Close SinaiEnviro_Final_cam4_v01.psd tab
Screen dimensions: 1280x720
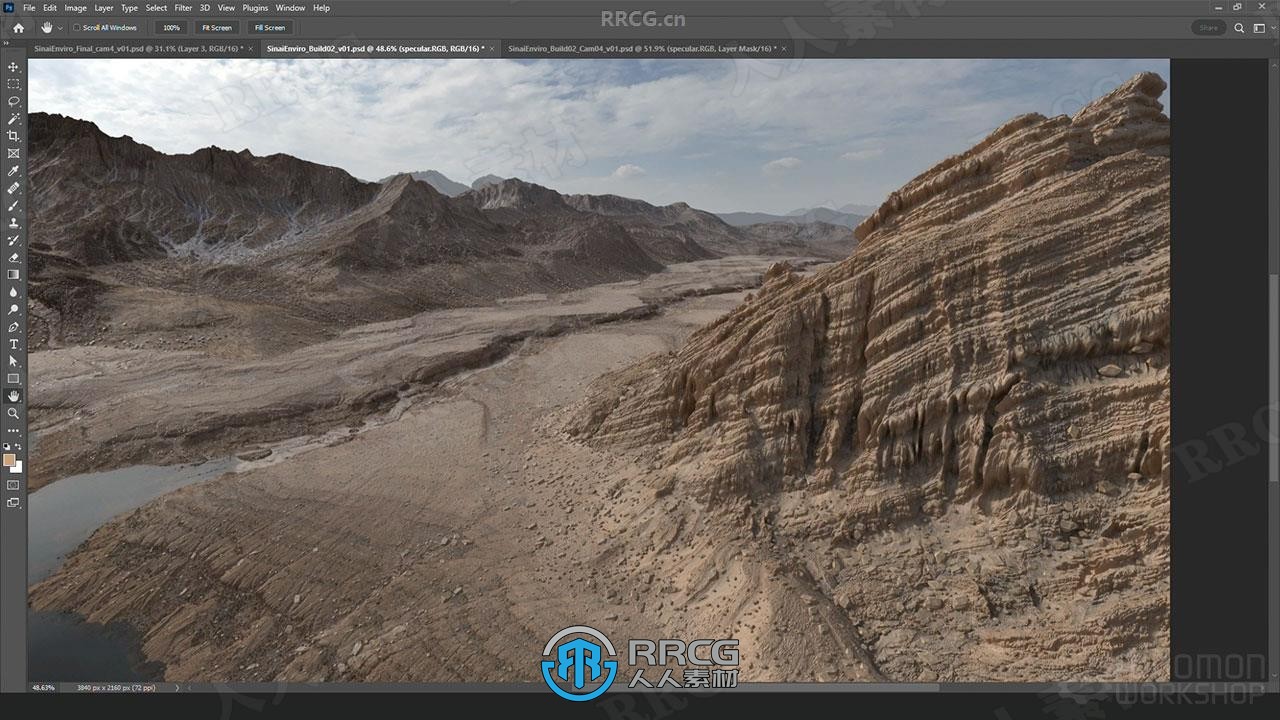pyautogui.click(x=252, y=48)
